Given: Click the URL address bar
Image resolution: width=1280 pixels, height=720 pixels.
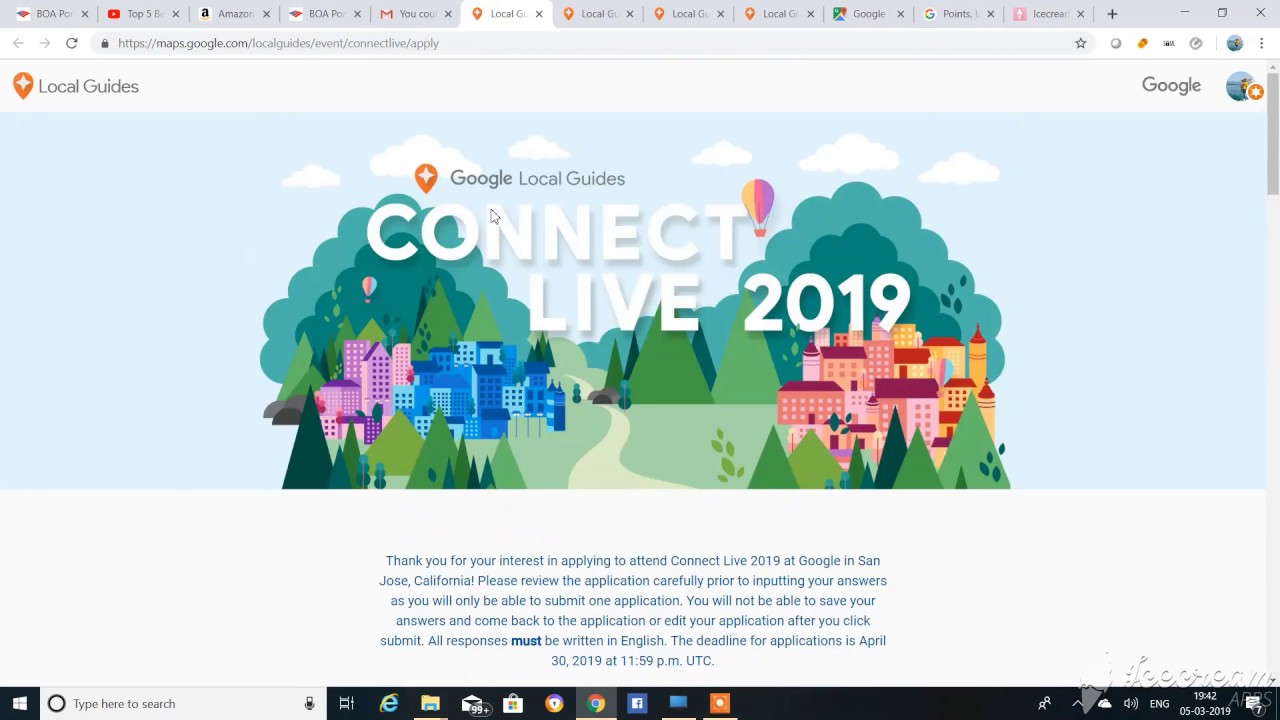Looking at the screenshot, I should (590, 43).
